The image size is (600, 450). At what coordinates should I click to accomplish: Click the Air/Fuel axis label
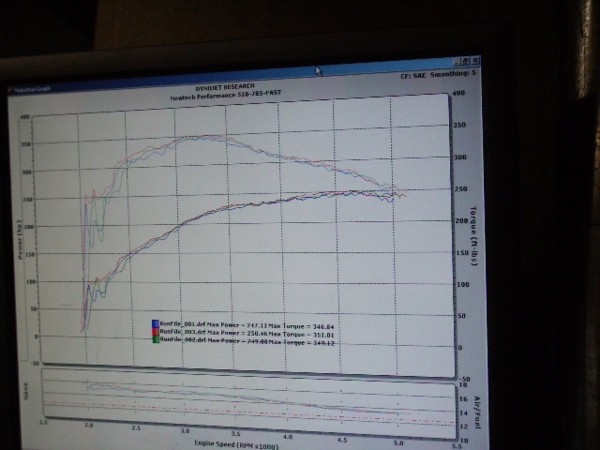pos(477,413)
